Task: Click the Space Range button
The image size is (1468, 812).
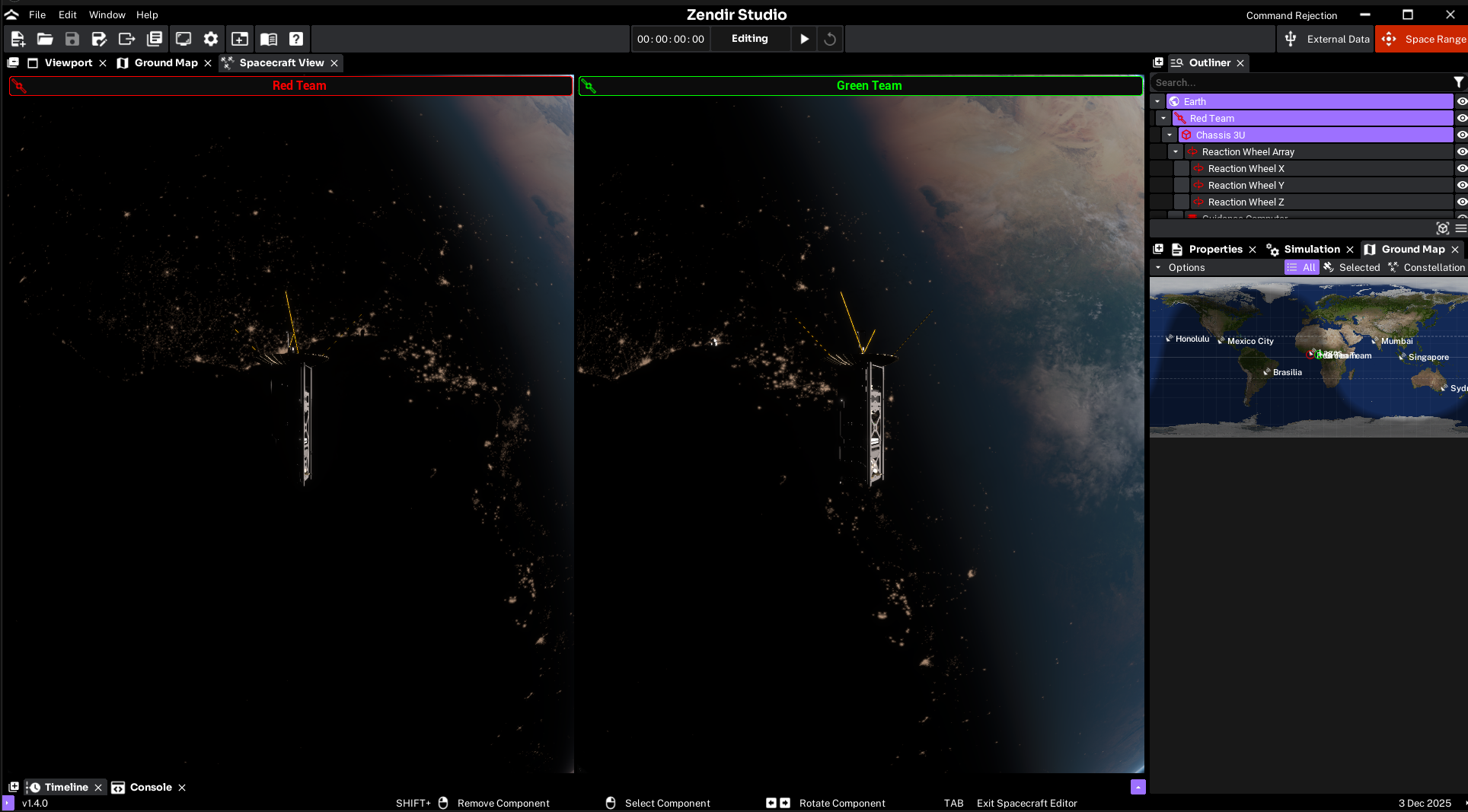Action: click(x=1422, y=39)
